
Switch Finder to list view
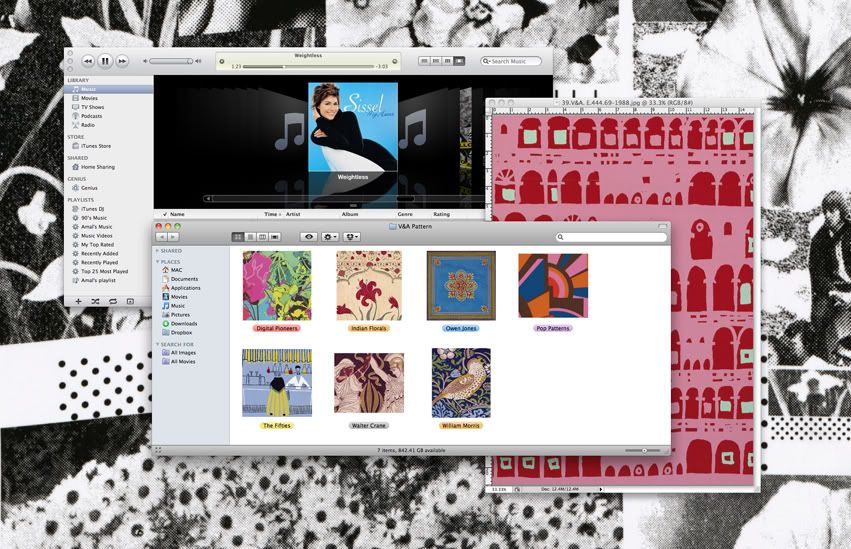click(x=250, y=237)
